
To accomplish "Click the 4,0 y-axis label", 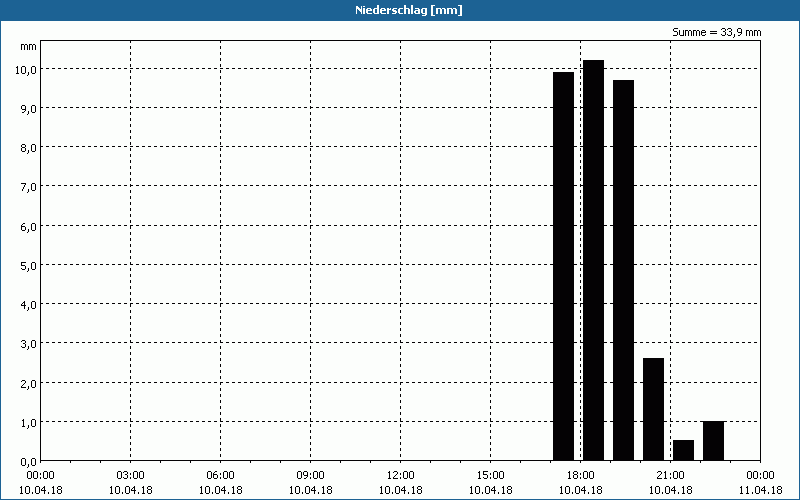I will point(28,305).
